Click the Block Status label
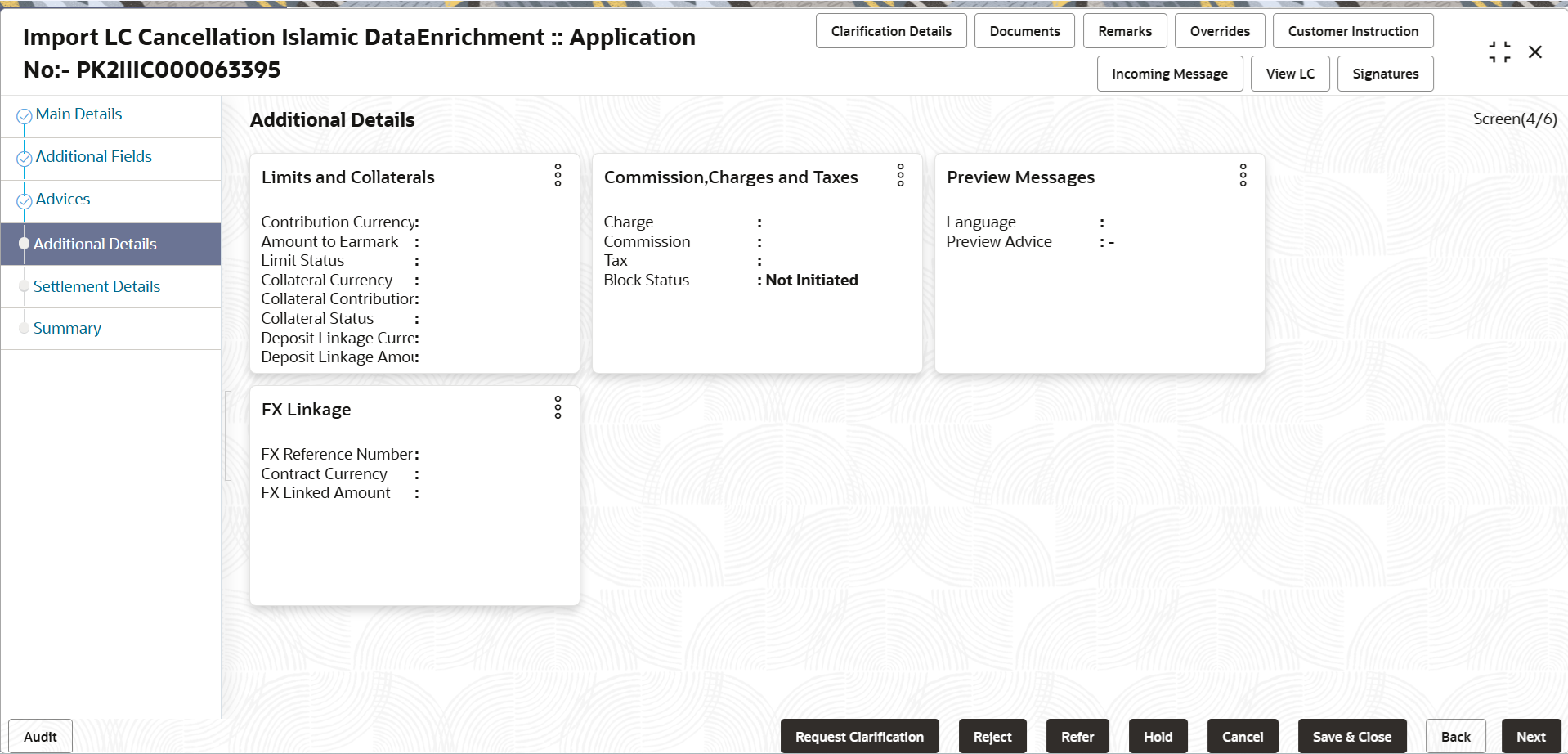 tap(647, 281)
